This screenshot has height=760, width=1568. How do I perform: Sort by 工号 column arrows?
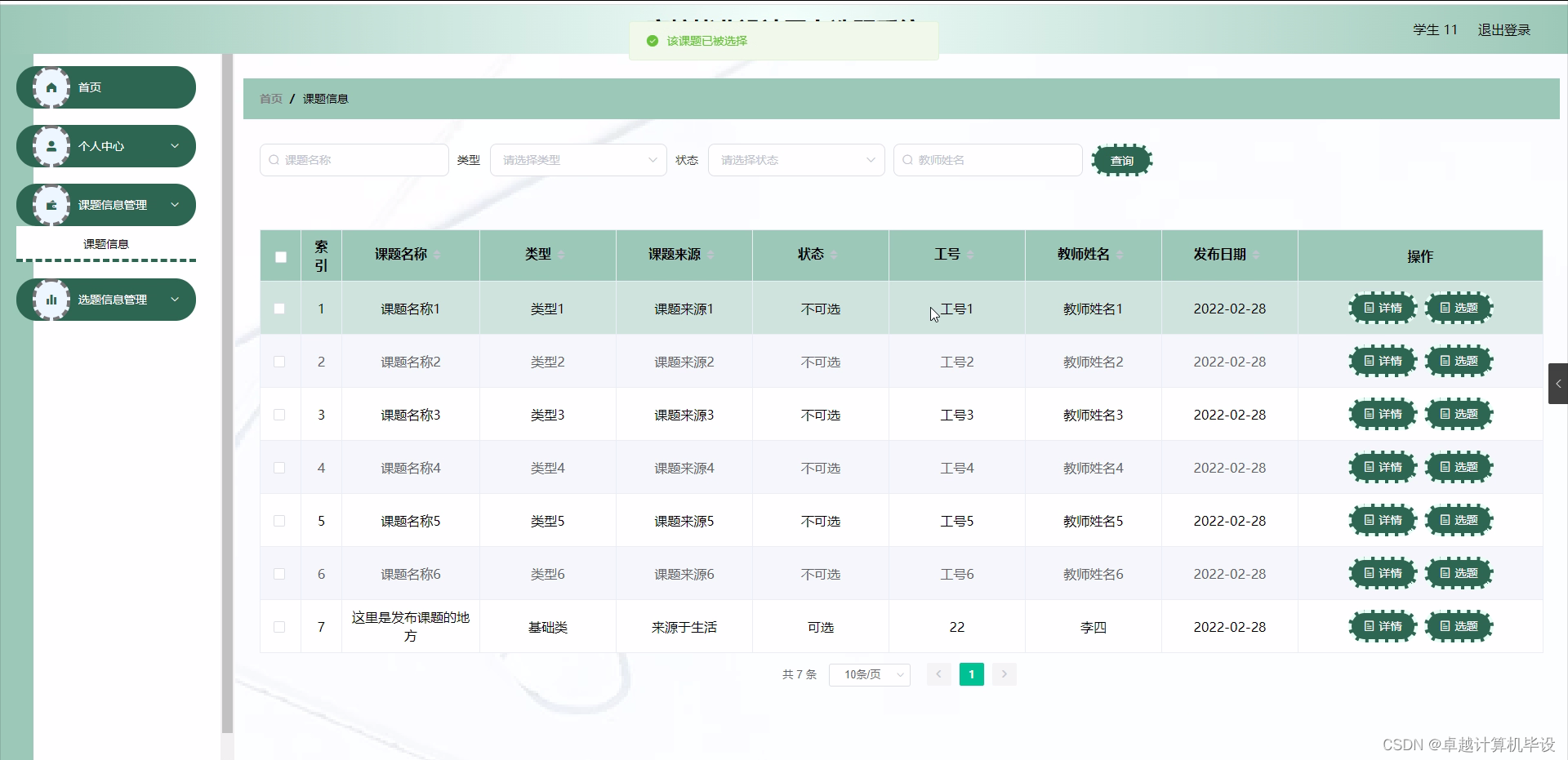tap(970, 255)
